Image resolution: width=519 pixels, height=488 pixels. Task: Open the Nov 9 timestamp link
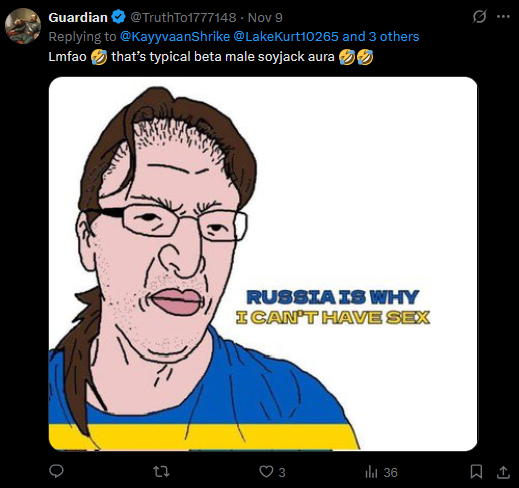pos(265,17)
